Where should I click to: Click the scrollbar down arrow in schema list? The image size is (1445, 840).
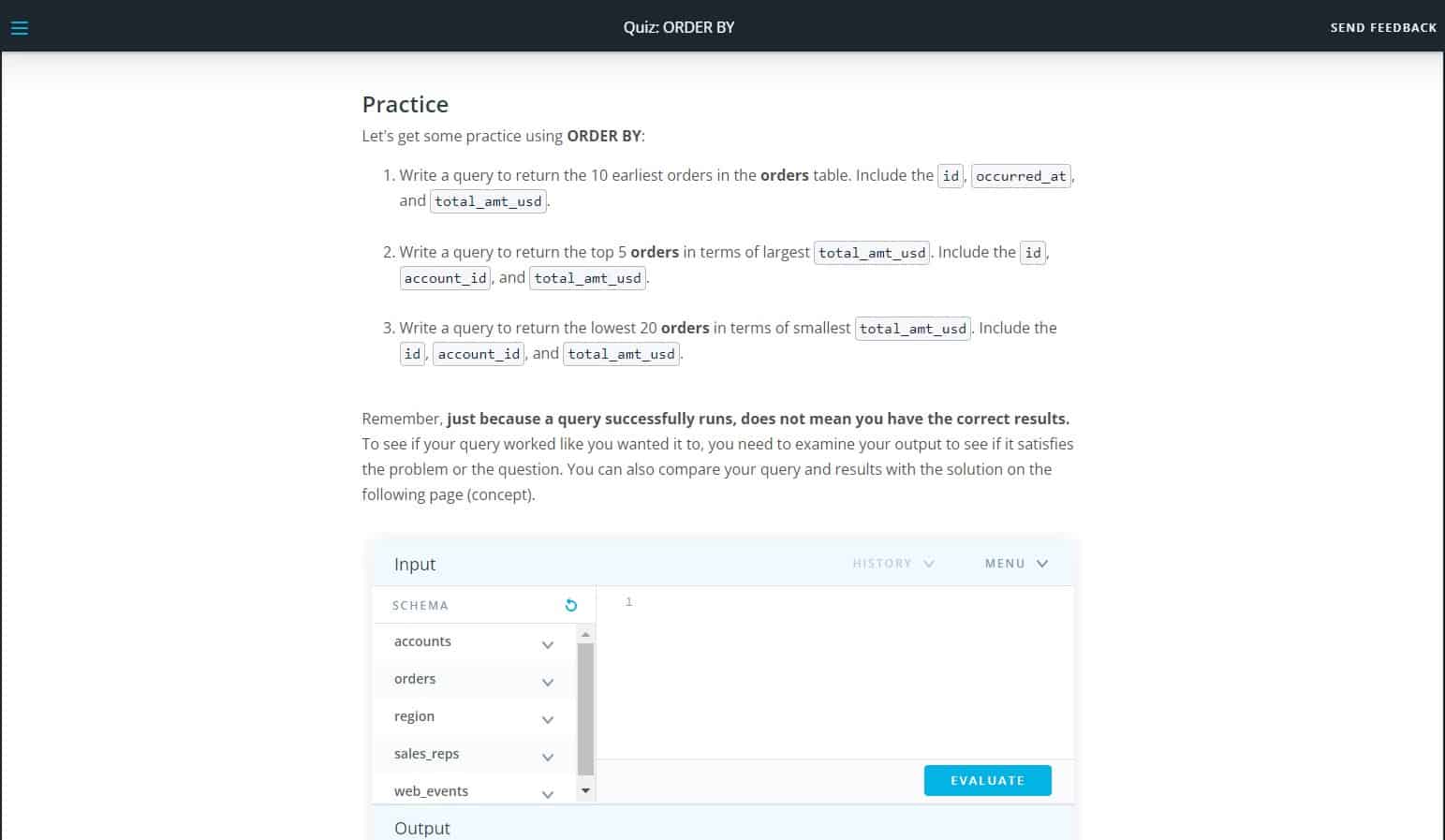(585, 789)
